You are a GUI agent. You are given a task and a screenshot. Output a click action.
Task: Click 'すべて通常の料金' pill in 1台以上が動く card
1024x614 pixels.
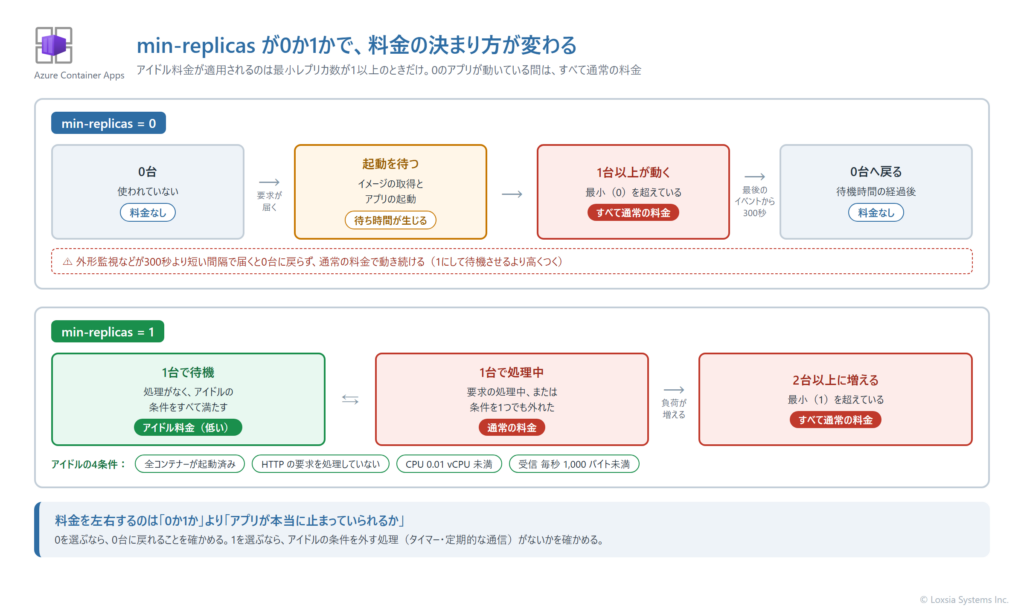(633, 213)
